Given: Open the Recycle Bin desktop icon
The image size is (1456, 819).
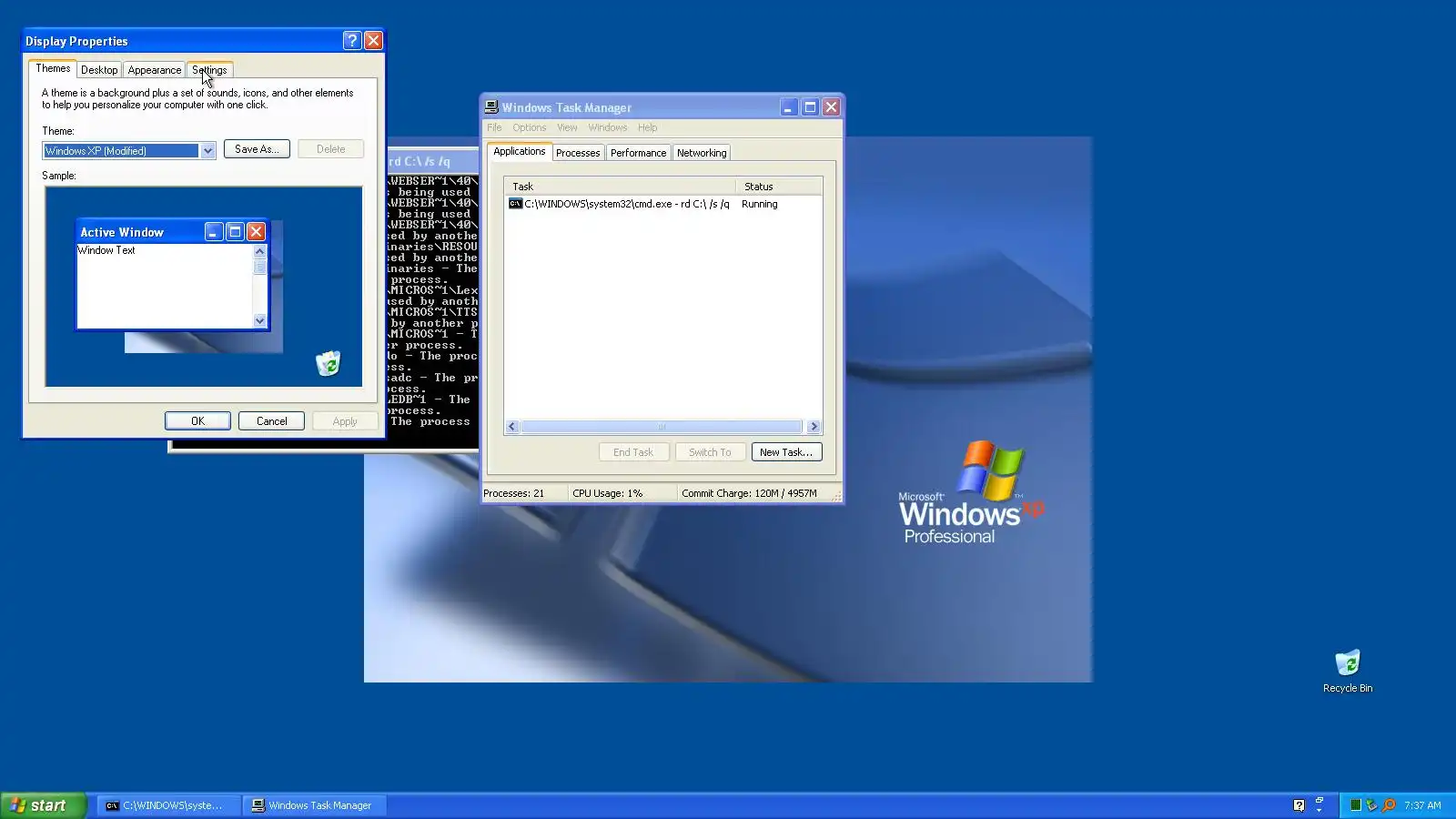Looking at the screenshot, I should [1348, 672].
